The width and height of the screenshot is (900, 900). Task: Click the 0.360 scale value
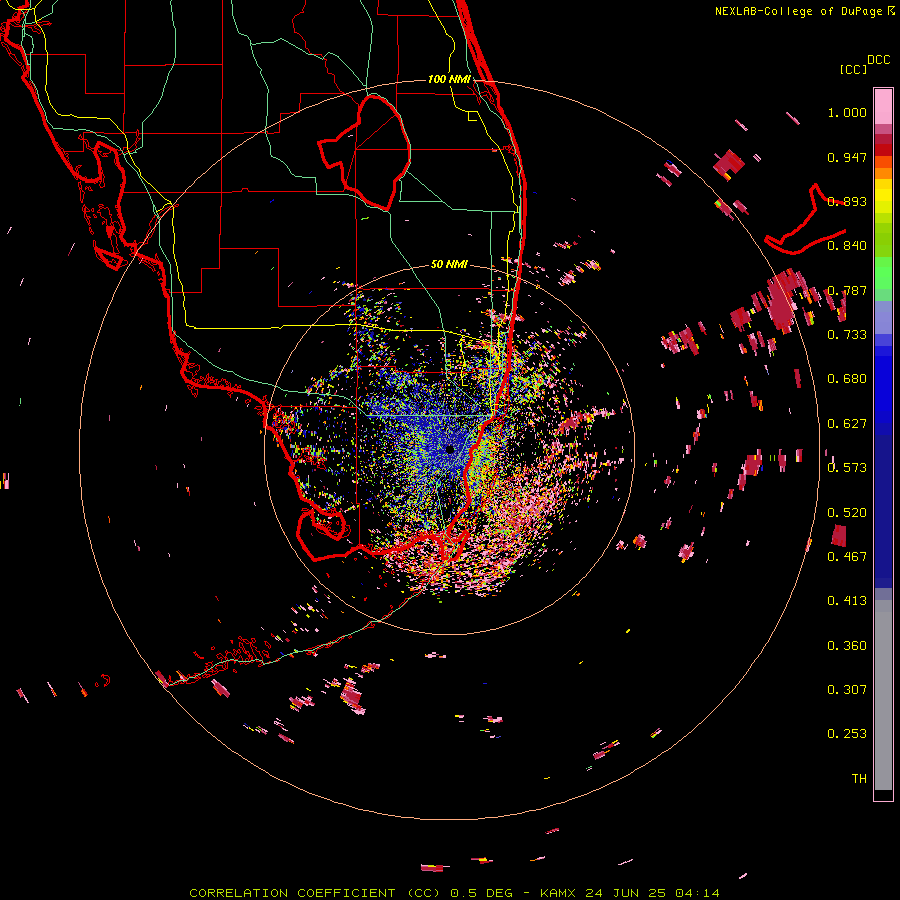pyautogui.click(x=847, y=646)
